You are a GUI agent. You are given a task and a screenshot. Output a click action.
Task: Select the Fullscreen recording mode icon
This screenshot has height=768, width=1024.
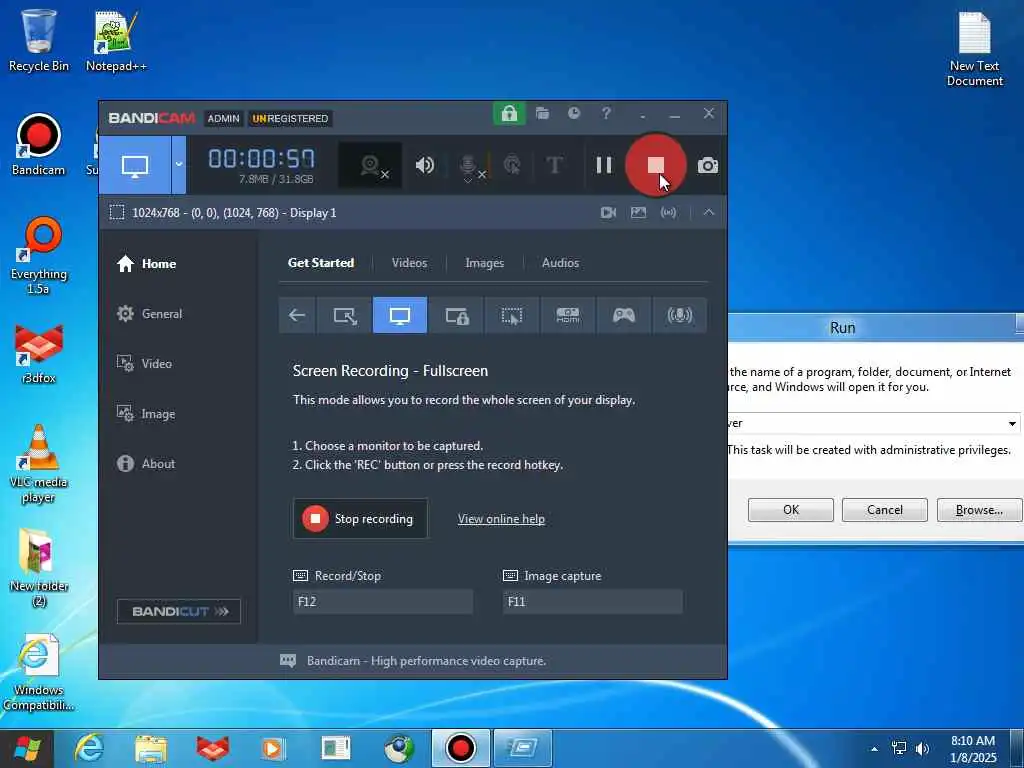point(400,315)
